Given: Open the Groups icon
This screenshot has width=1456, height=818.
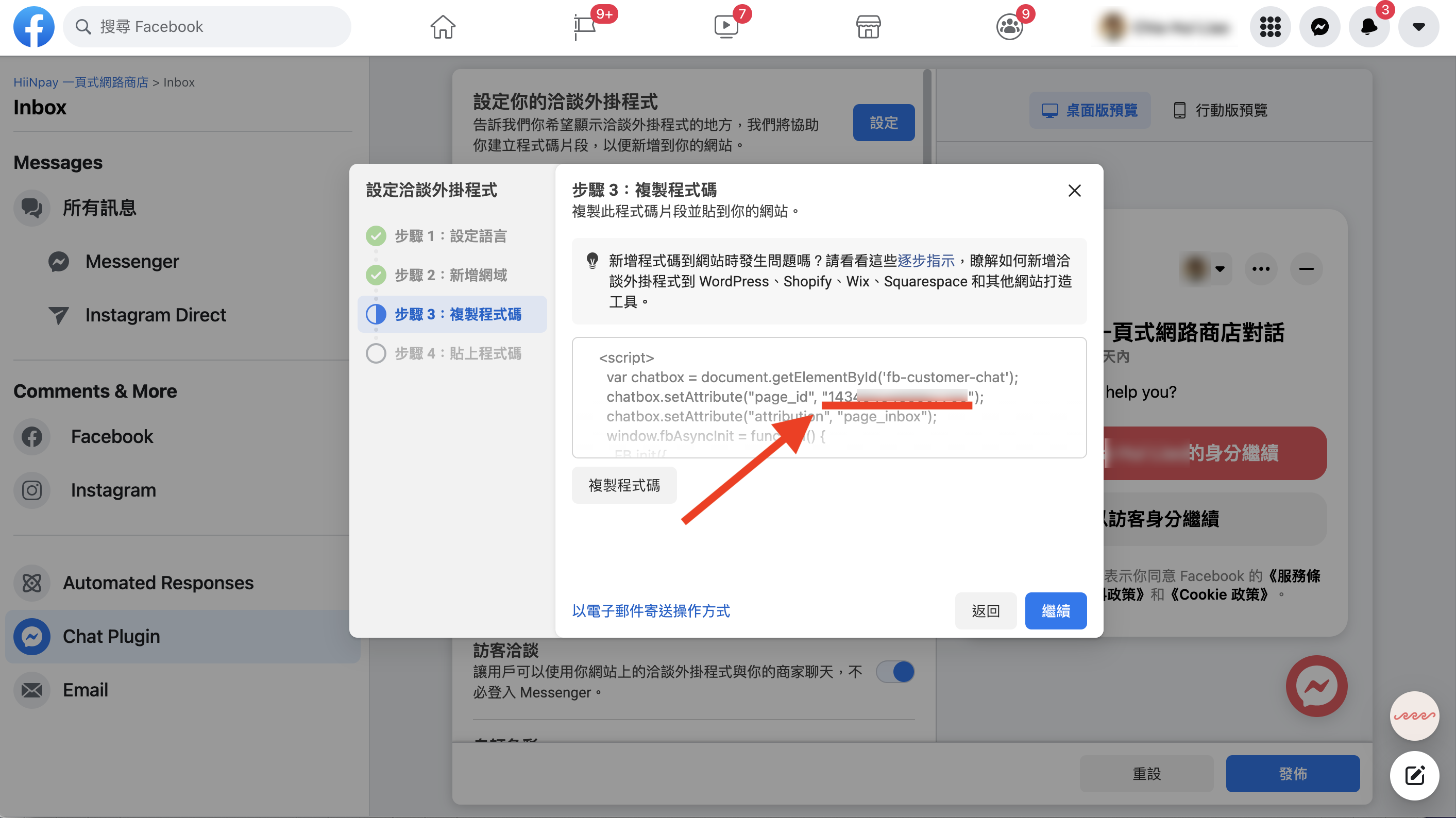Looking at the screenshot, I should pyautogui.click(x=1009, y=27).
